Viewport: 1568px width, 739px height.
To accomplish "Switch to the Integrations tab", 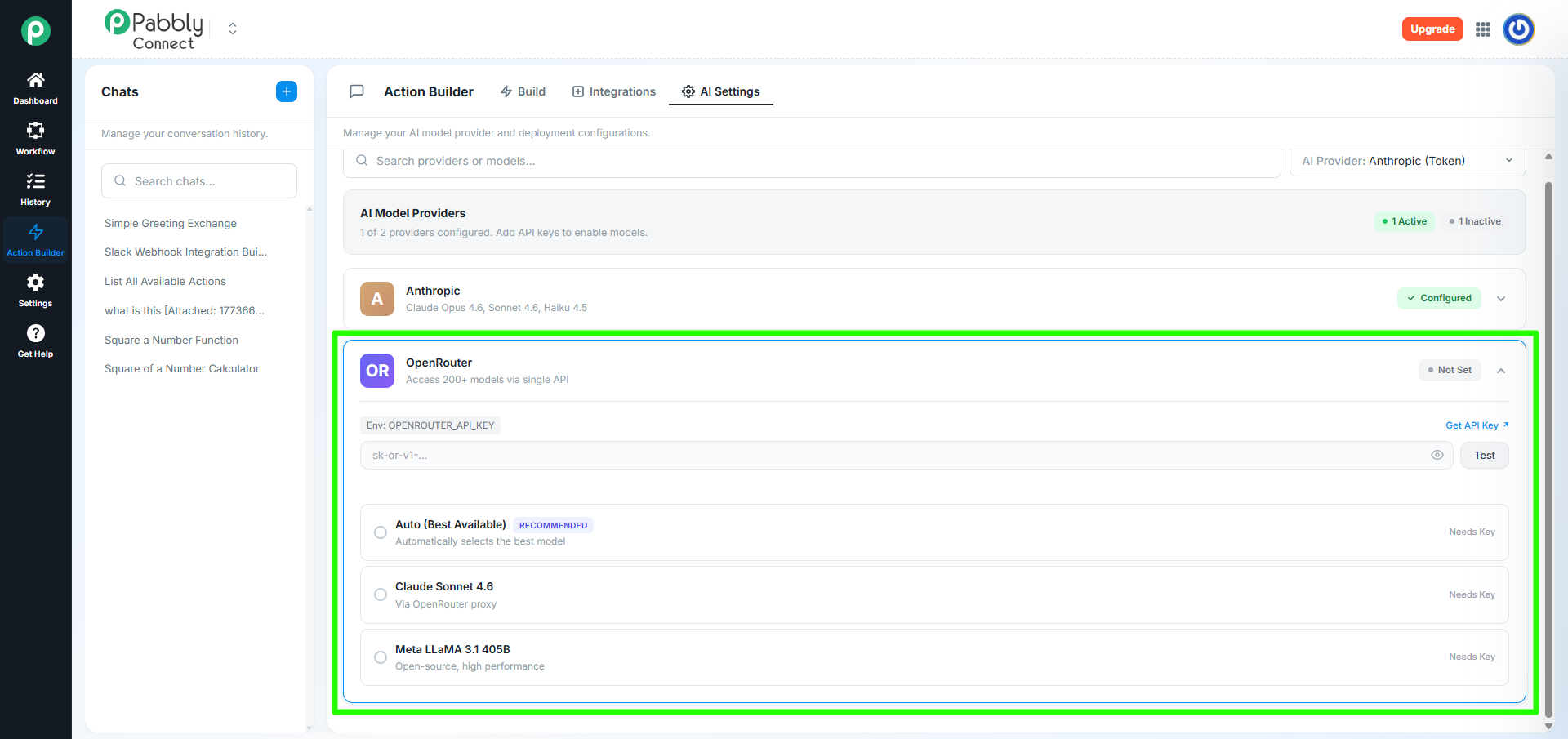I will pos(613,91).
